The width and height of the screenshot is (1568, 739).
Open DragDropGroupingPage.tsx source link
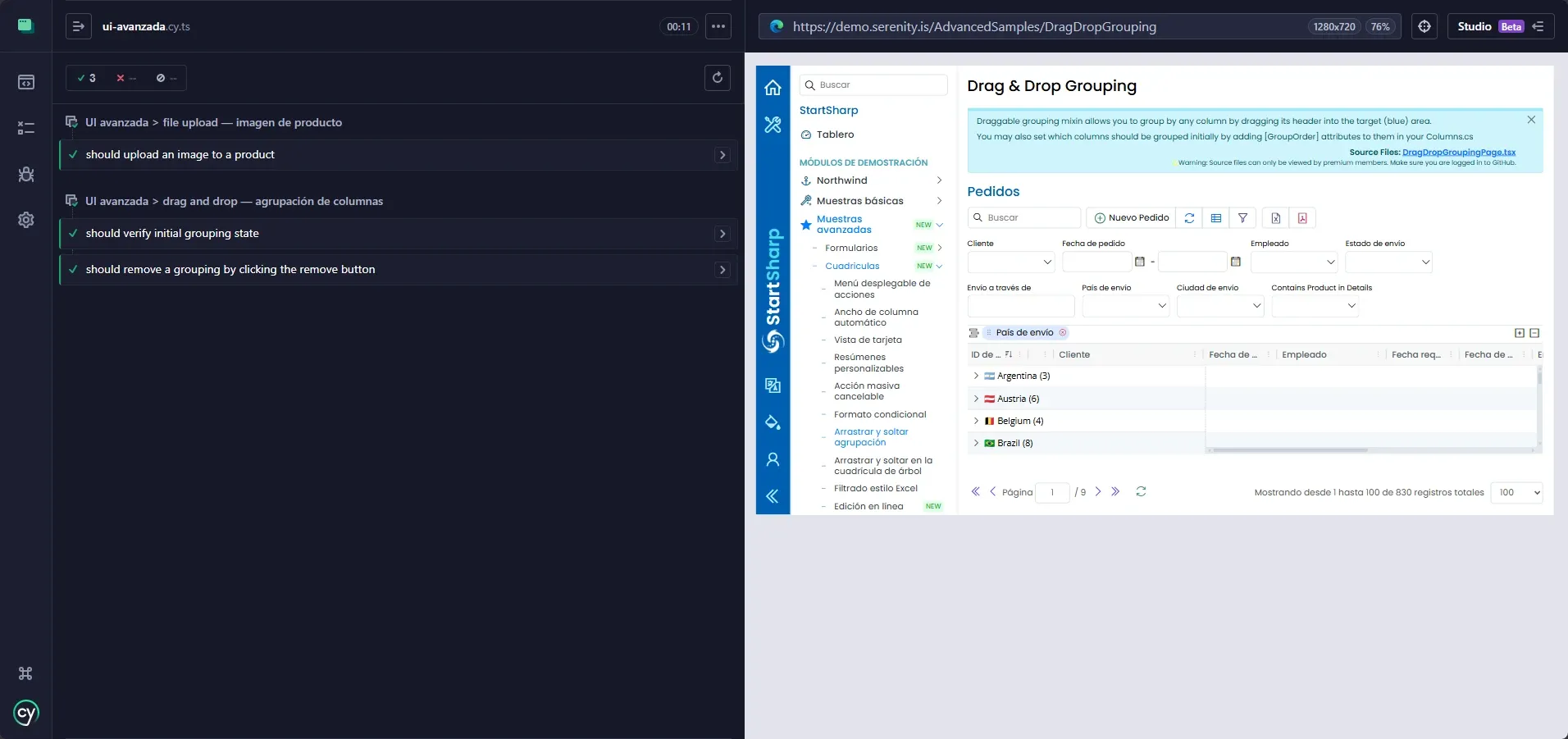(1459, 153)
